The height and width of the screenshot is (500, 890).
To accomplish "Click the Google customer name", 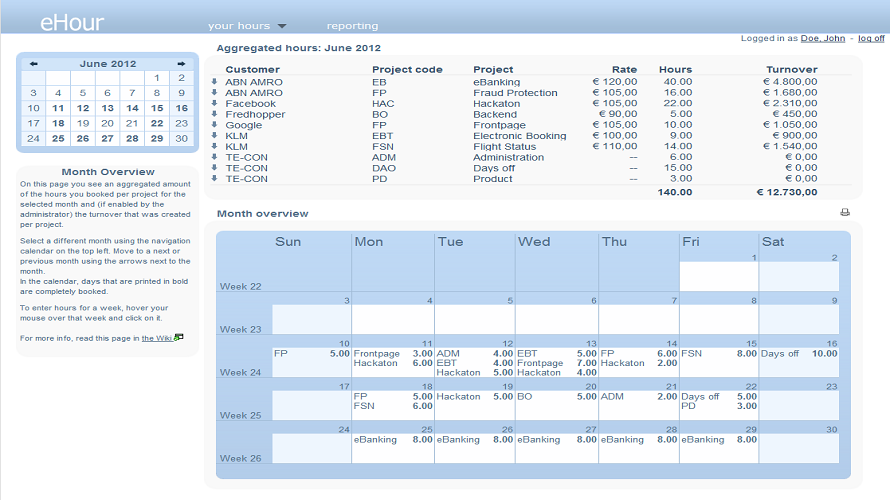I will click(x=244, y=125).
